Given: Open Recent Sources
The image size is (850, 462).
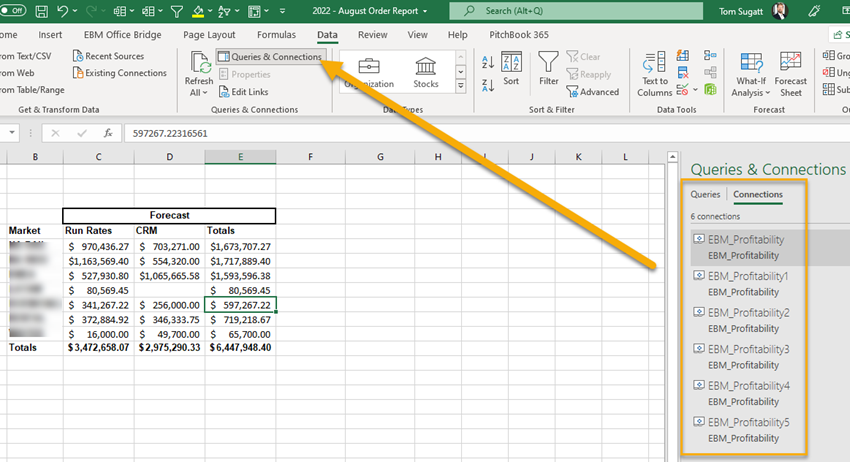Looking at the screenshot, I should click(x=108, y=56).
